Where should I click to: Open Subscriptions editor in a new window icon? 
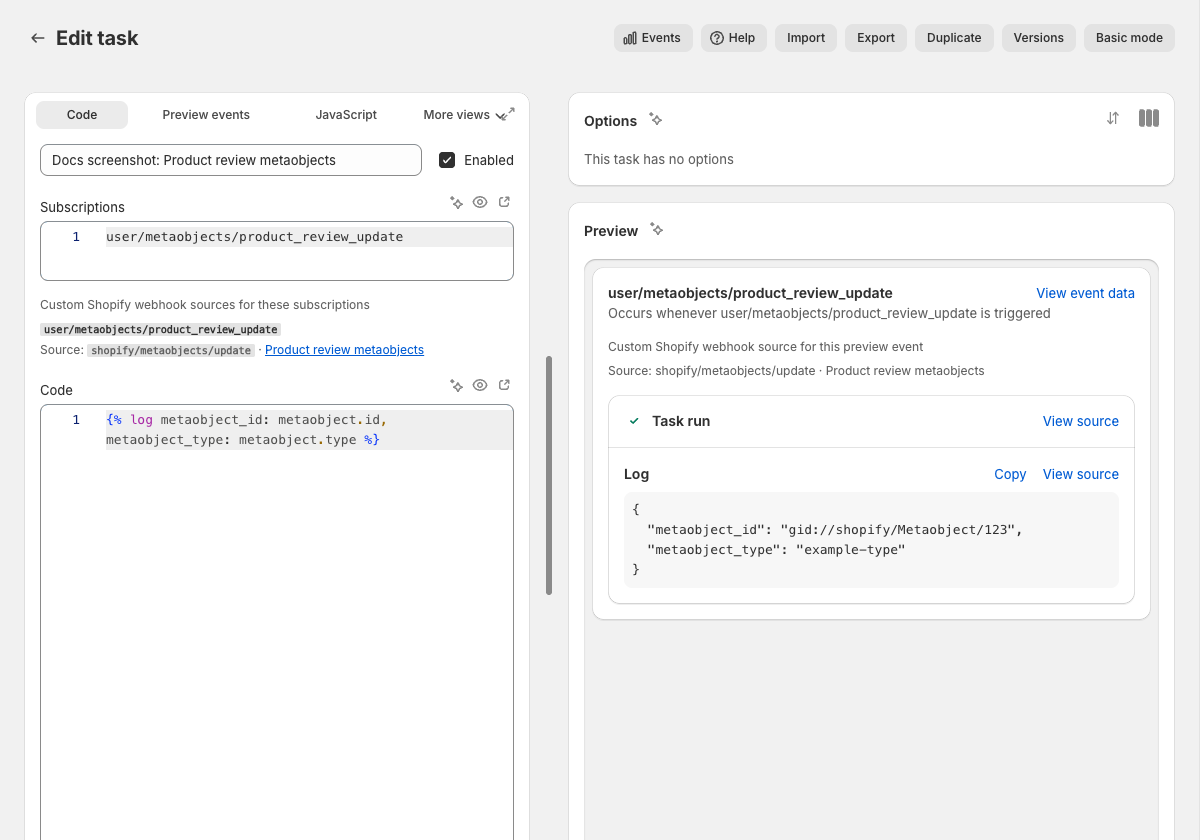pos(504,202)
